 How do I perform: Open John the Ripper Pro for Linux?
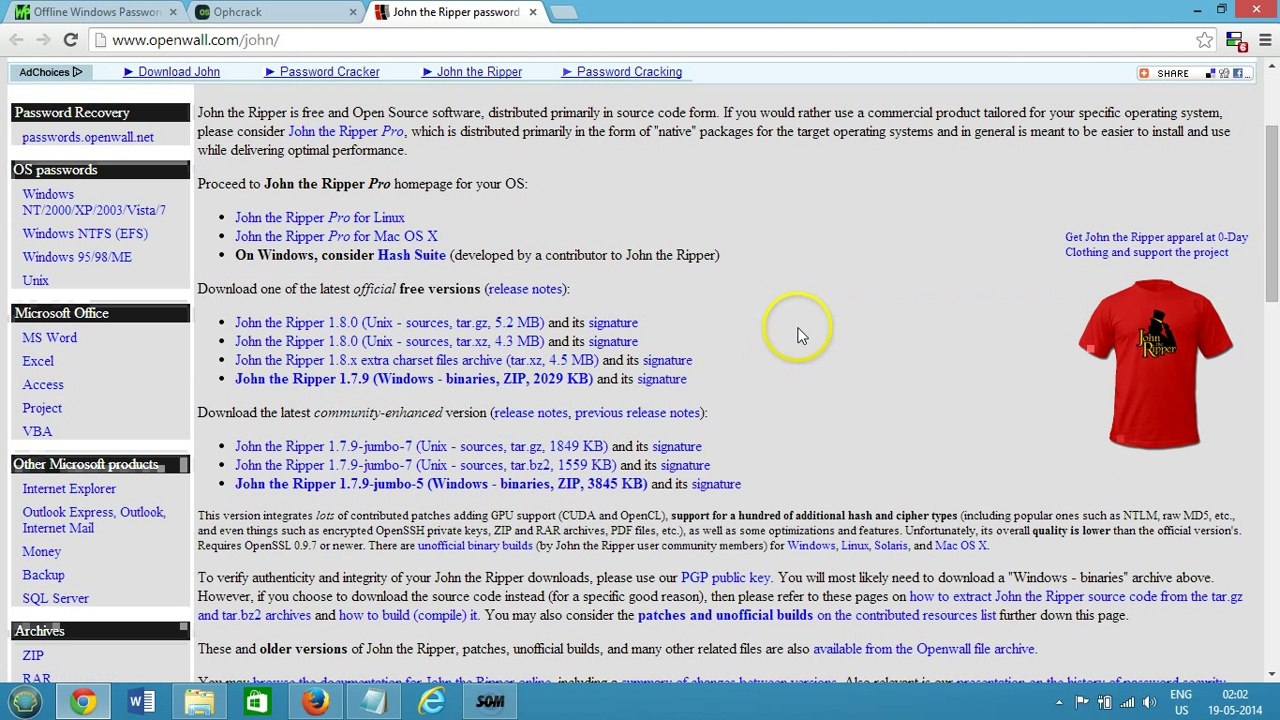point(320,218)
